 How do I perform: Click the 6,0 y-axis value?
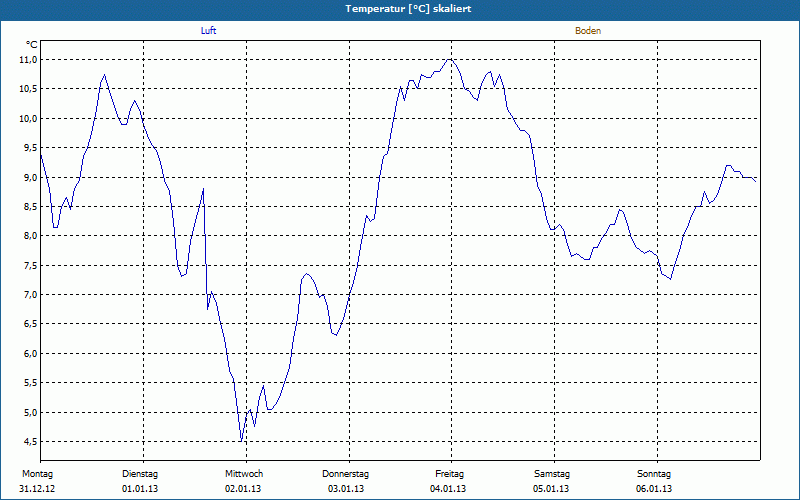pos(30,354)
